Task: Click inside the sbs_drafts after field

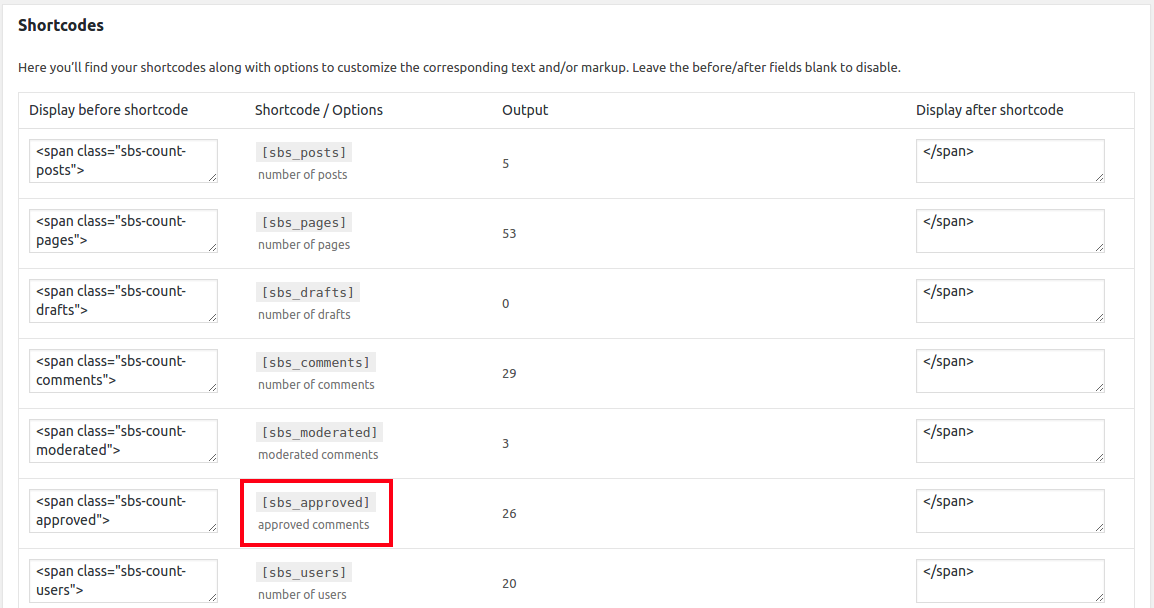Action: tap(1009, 301)
